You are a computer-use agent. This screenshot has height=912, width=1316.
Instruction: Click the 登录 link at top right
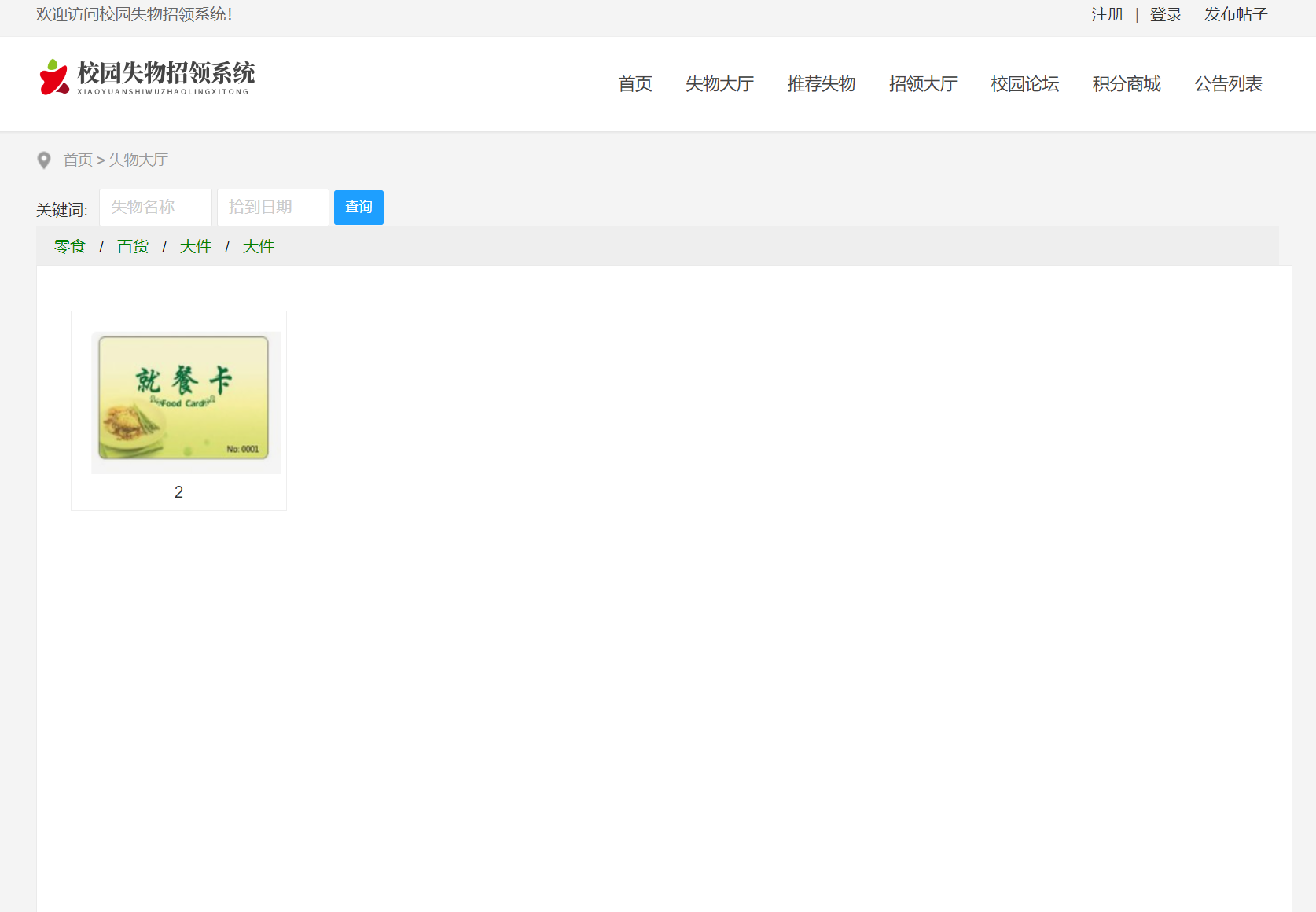[x=1166, y=14]
